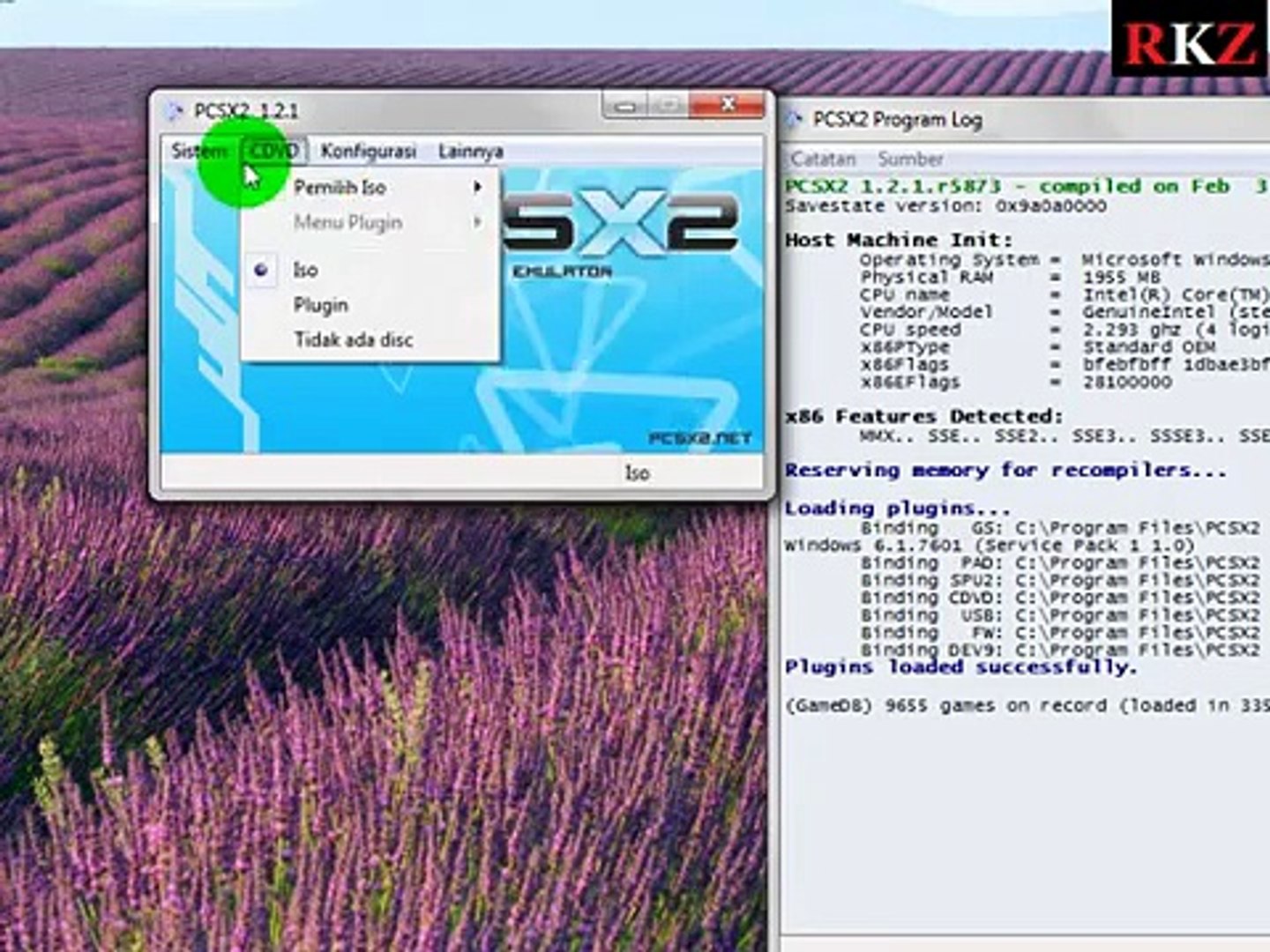Click the PCSX2 1.2.1 title bar icon
The width and height of the screenshot is (1270, 952).
pos(175,111)
